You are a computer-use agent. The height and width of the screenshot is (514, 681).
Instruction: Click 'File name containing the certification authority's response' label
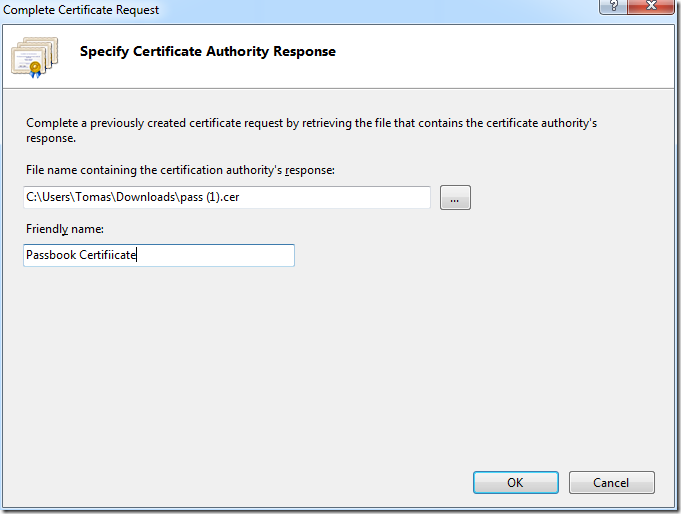(x=180, y=170)
